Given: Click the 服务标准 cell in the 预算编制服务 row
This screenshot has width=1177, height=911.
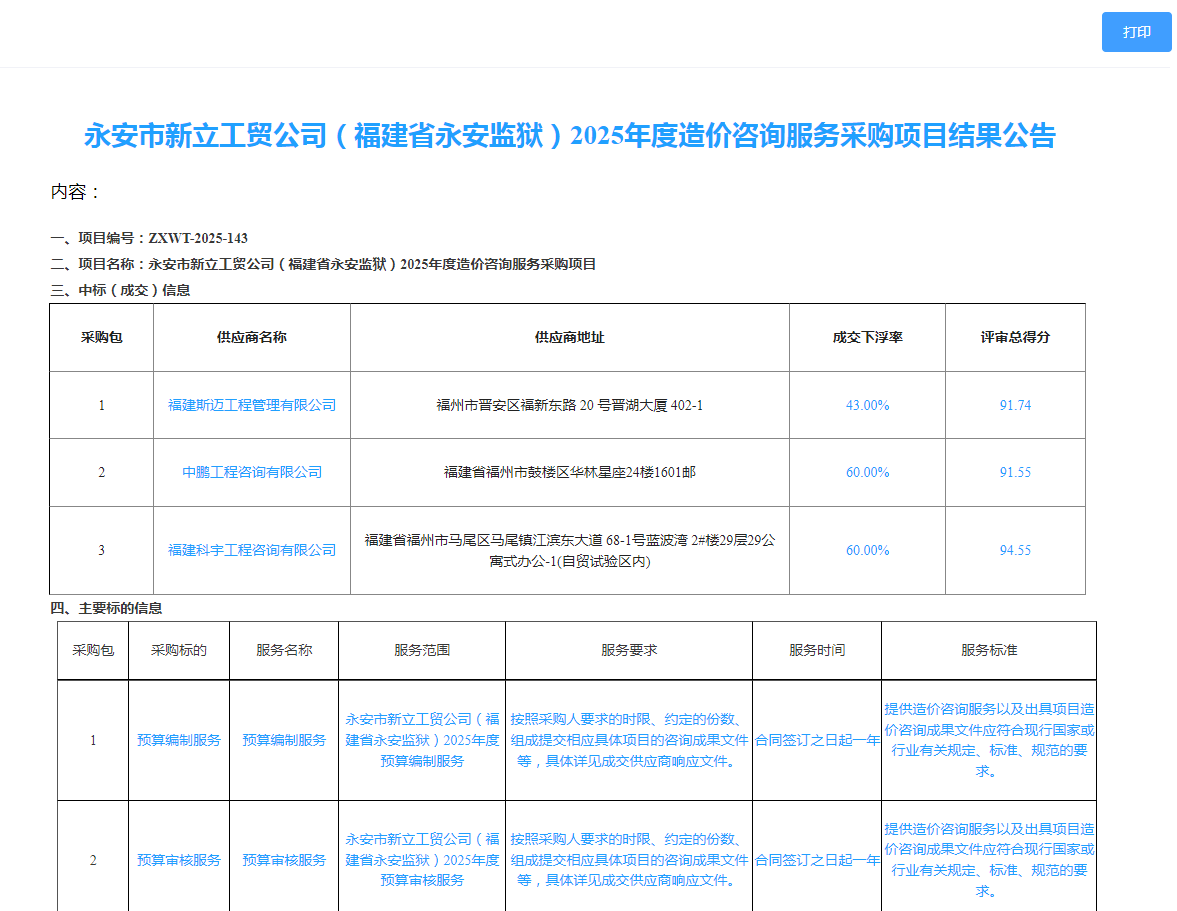Looking at the screenshot, I should point(989,741).
